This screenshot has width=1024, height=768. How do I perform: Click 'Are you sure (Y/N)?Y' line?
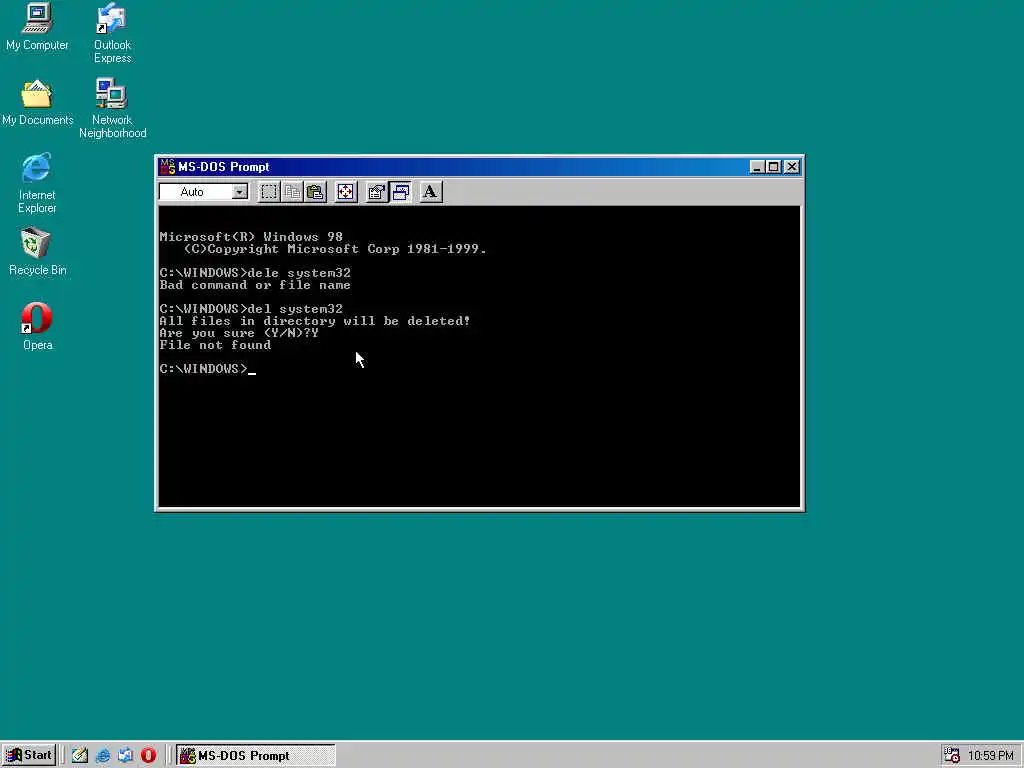239,333
